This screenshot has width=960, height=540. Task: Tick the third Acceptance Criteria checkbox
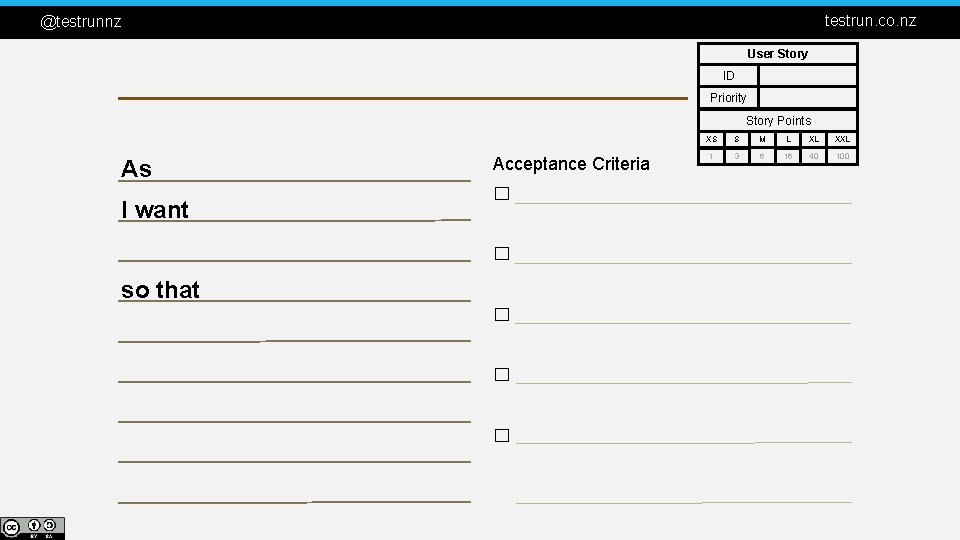coord(502,314)
